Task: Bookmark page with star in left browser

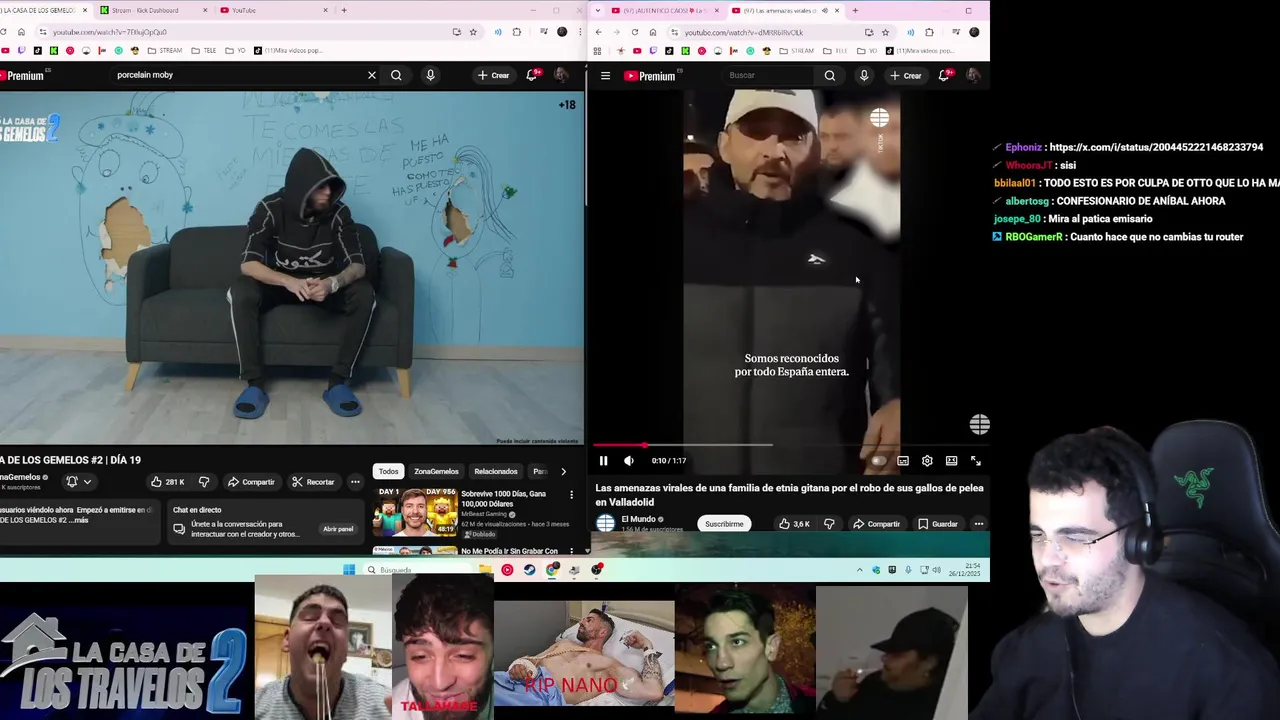Action: (x=473, y=32)
